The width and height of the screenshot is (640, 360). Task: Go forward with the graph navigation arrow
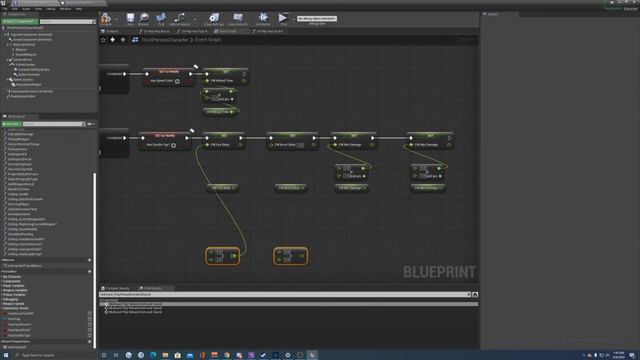123,40
